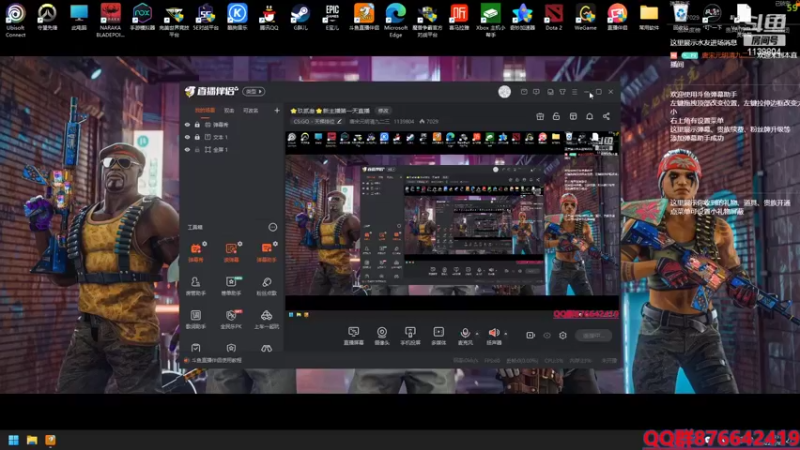
Task: Select the 全屏 1 source row name
Action: [x=220, y=149]
